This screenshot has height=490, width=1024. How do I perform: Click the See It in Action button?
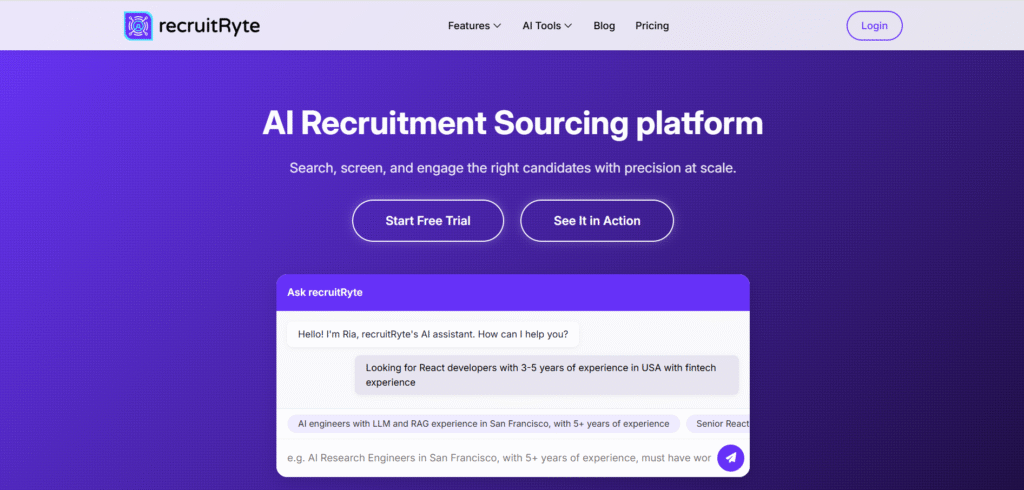point(597,221)
